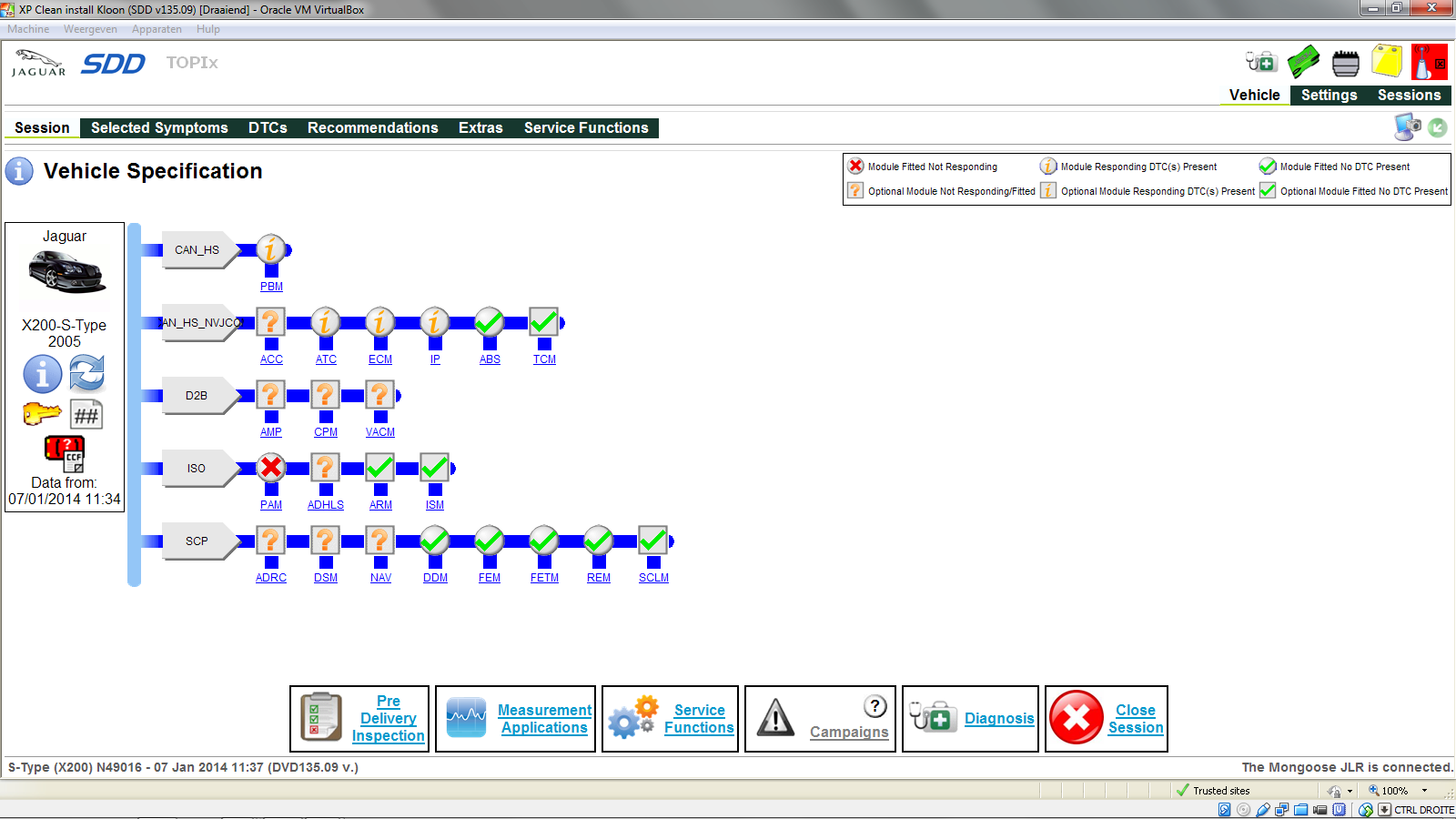The height and width of the screenshot is (819, 1456).
Task: Click the SCLM module link
Action: (x=653, y=578)
